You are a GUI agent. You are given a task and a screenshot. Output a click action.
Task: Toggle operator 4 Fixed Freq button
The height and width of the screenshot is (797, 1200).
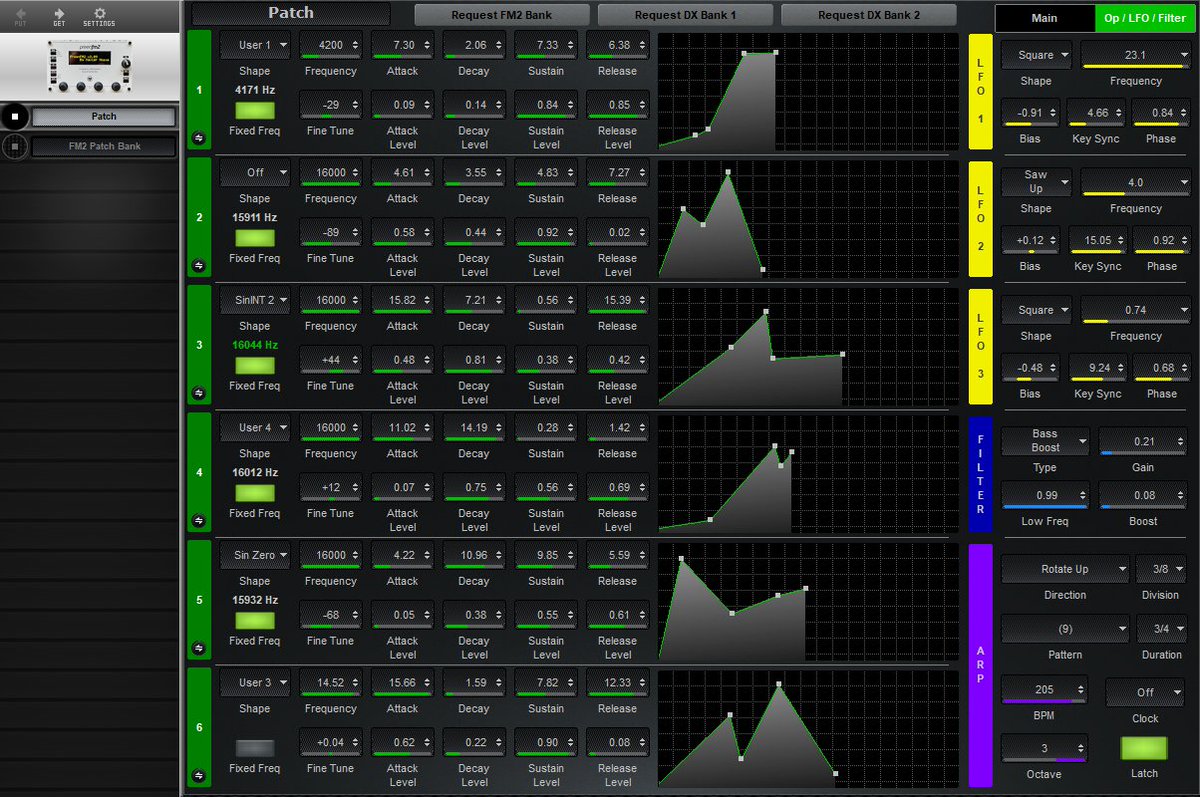click(x=254, y=493)
